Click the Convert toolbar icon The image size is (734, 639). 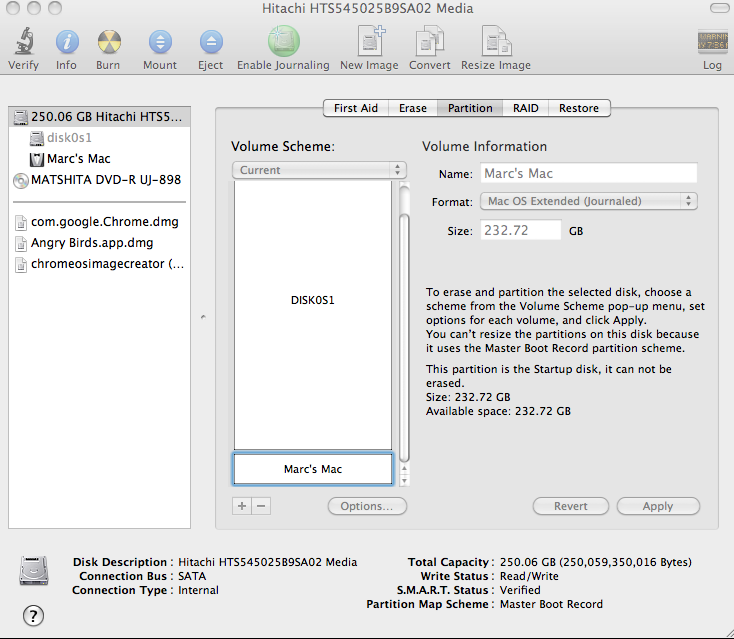[430, 41]
